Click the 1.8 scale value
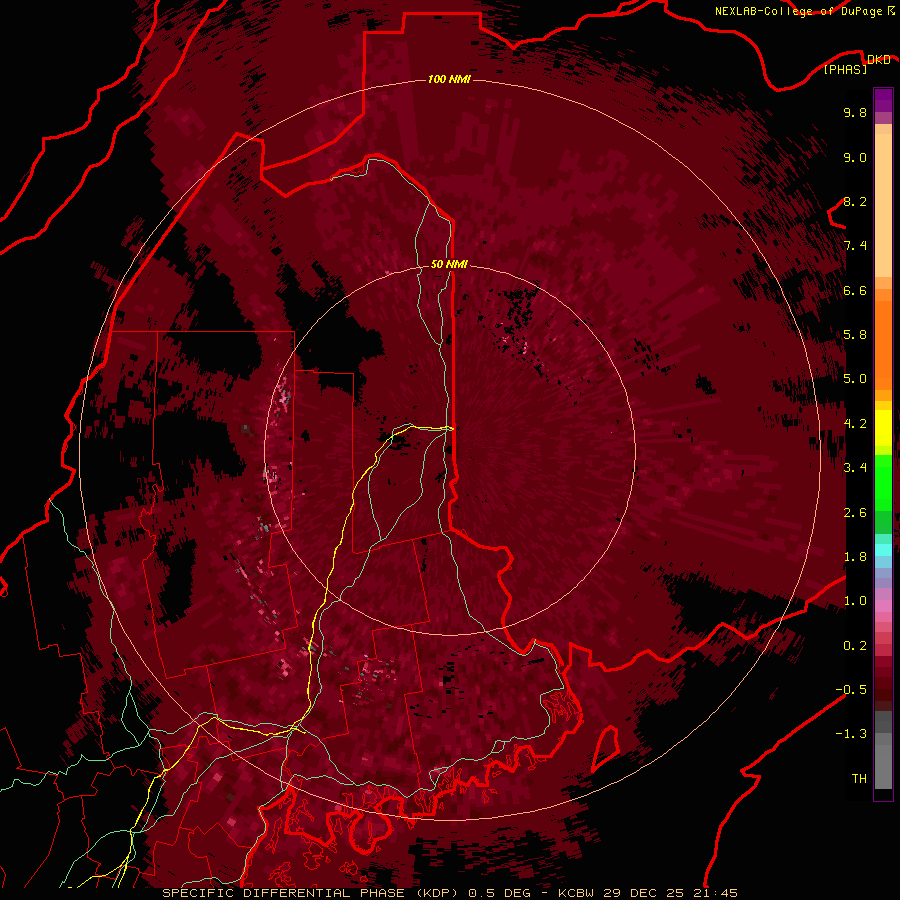Viewport: 900px width, 900px height. click(855, 557)
